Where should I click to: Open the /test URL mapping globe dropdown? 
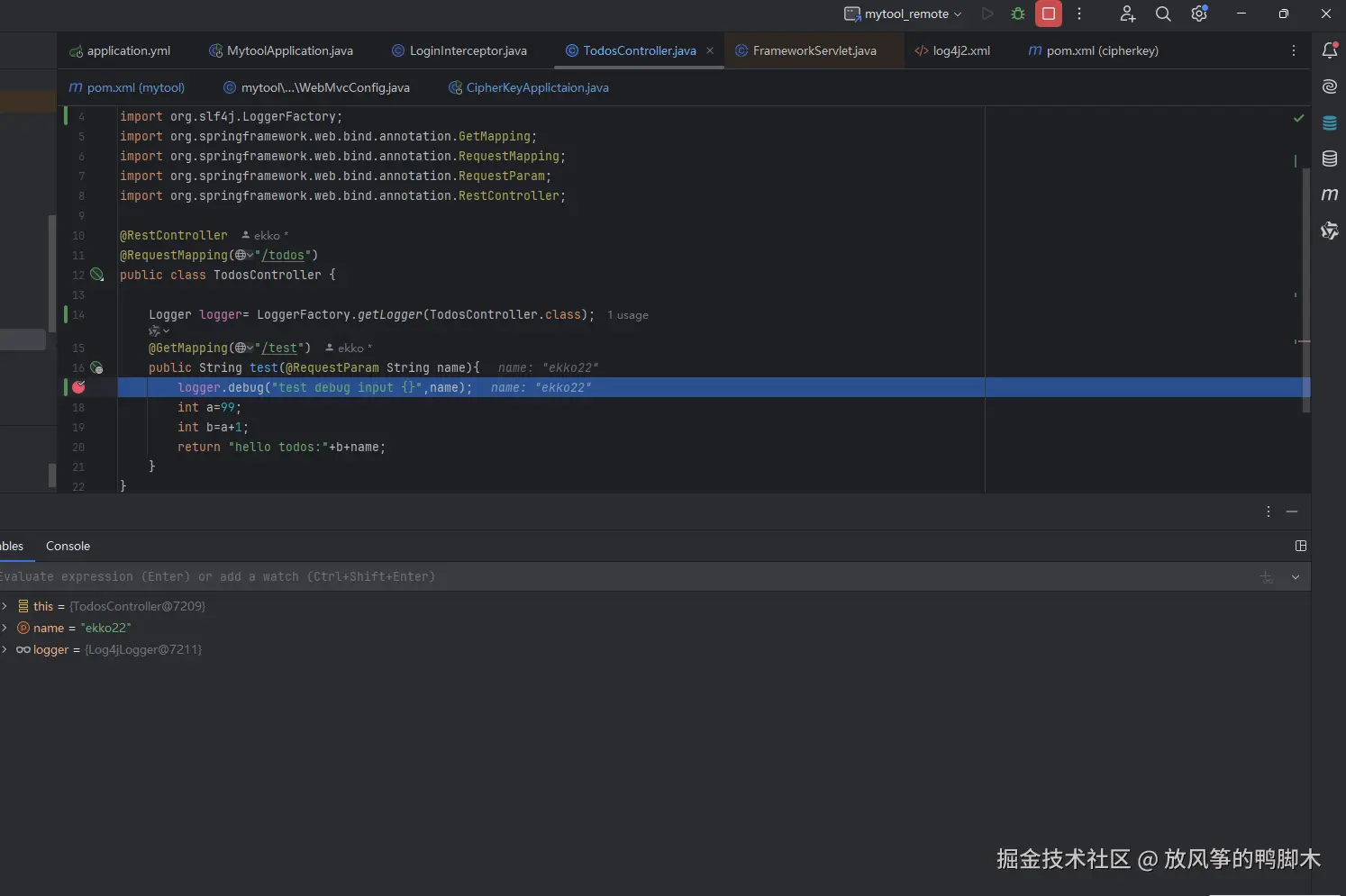point(244,348)
